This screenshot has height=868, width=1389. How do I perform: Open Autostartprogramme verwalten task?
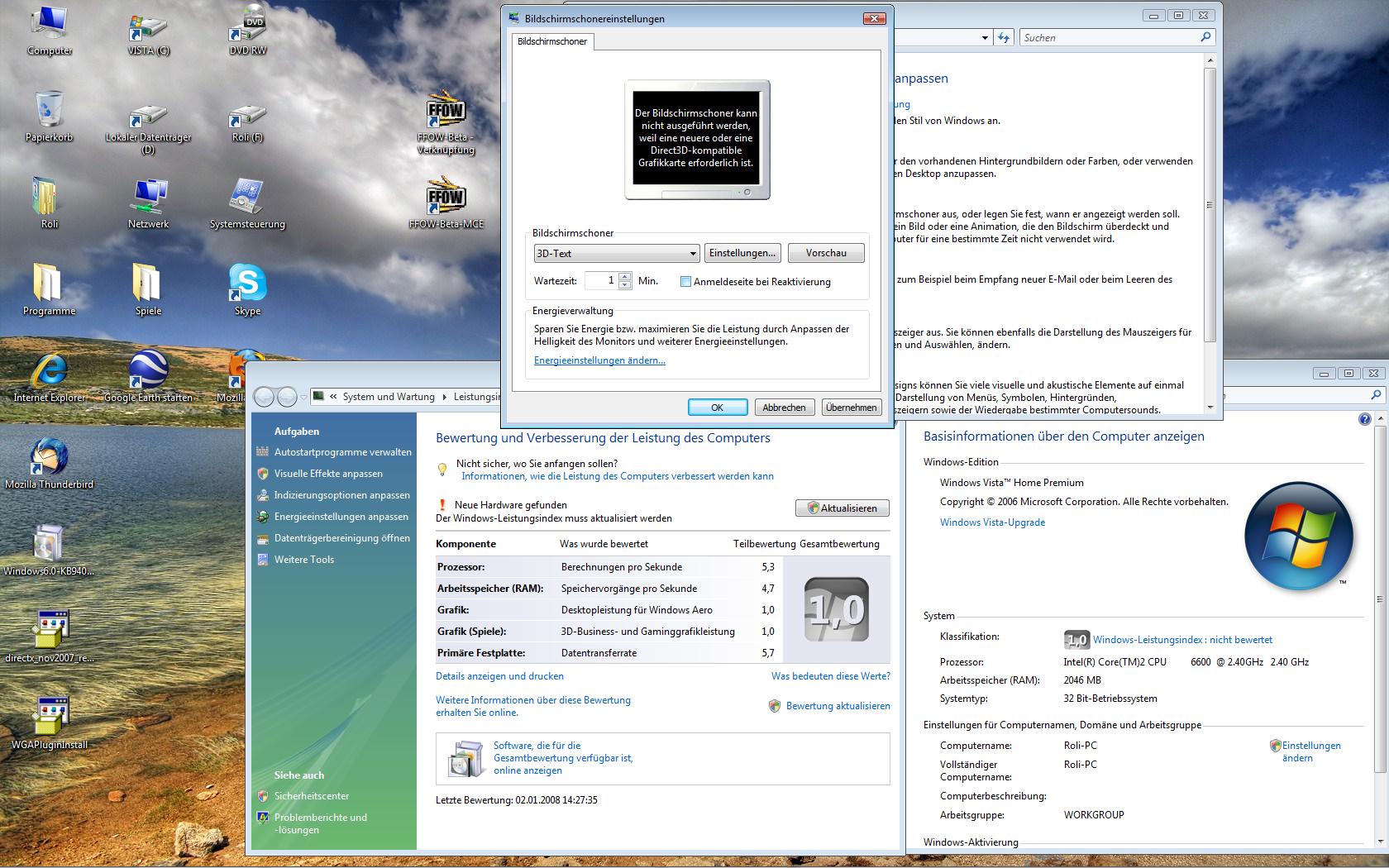coord(343,452)
